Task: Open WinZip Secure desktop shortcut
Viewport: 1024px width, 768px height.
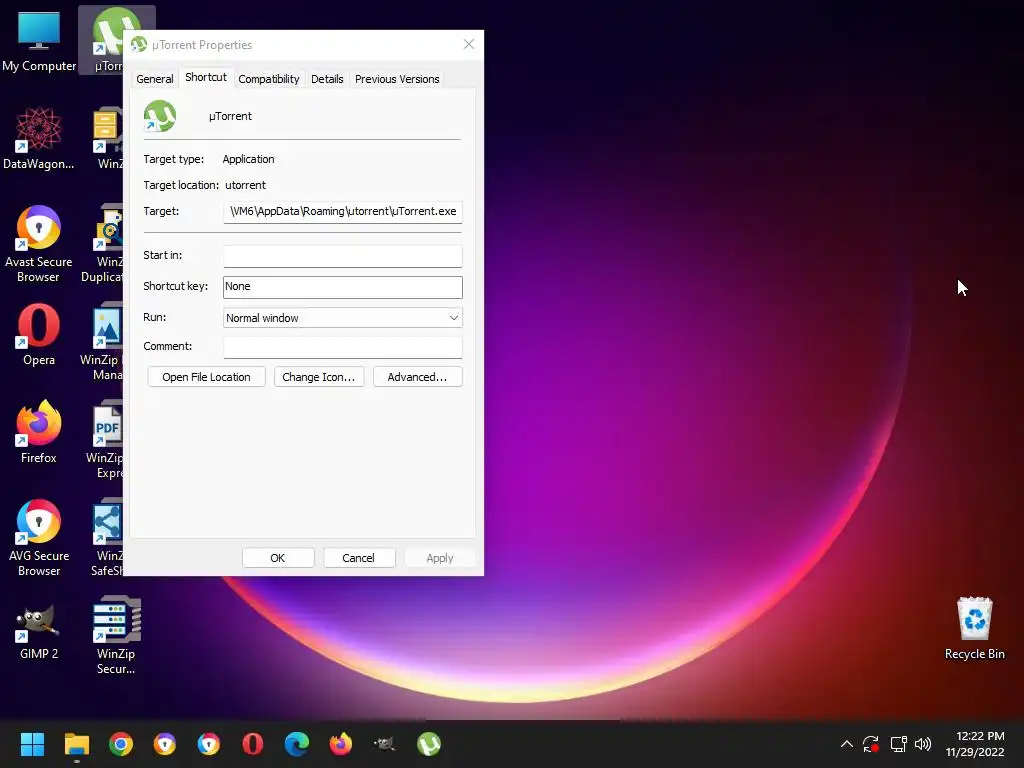Action: pos(116,635)
